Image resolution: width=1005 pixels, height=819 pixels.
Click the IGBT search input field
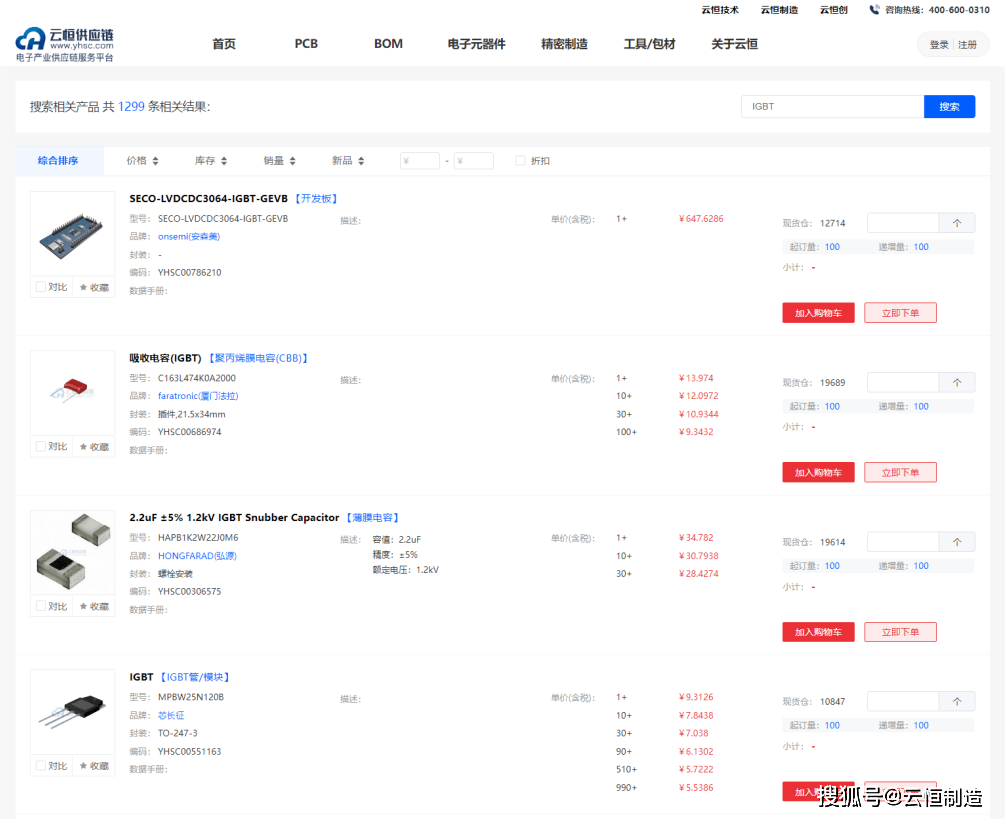point(833,106)
